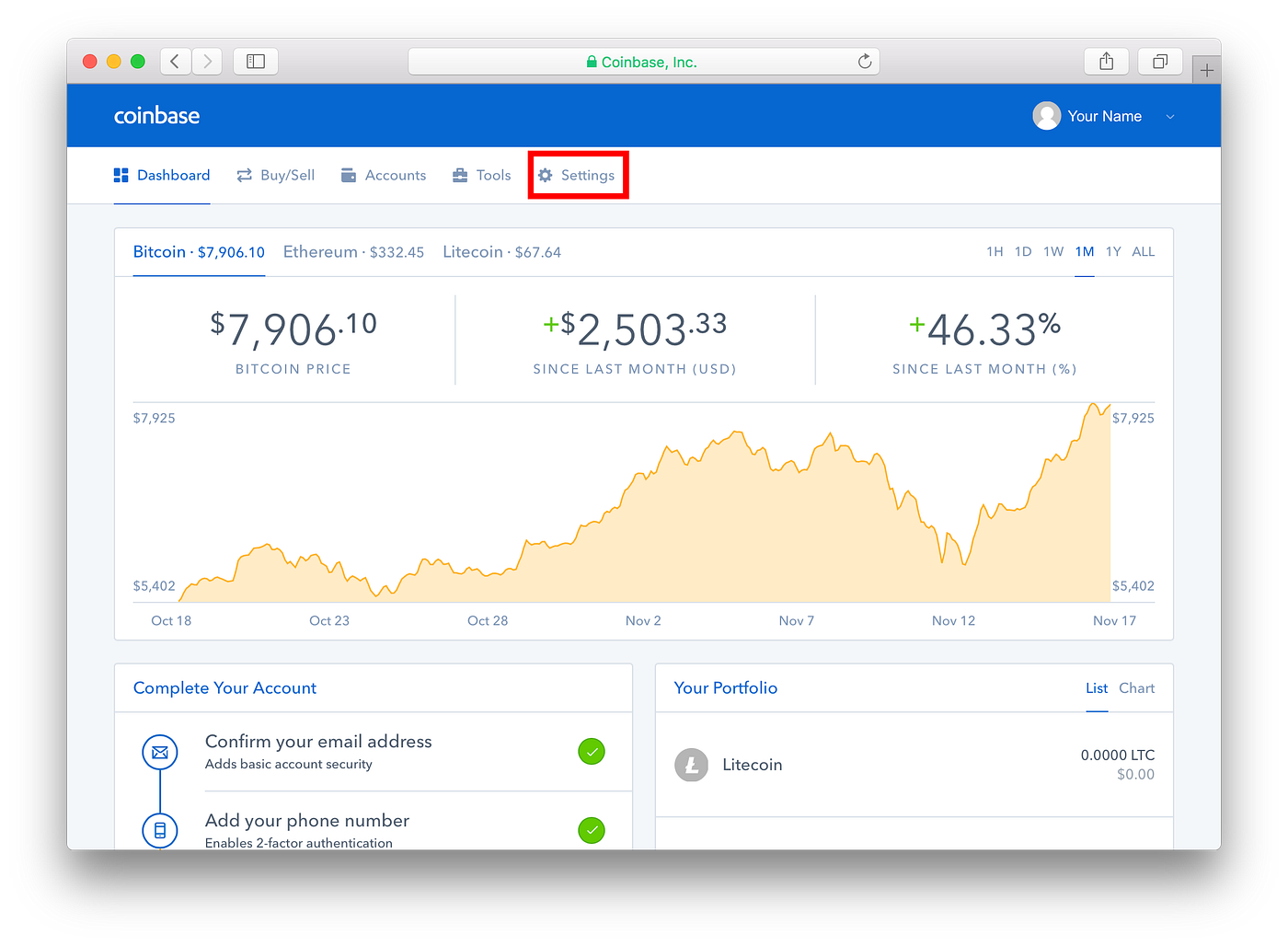Screen dimensions: 1288x946
Task: Click green checkmark beside phone number
Action: click(592, 831)
